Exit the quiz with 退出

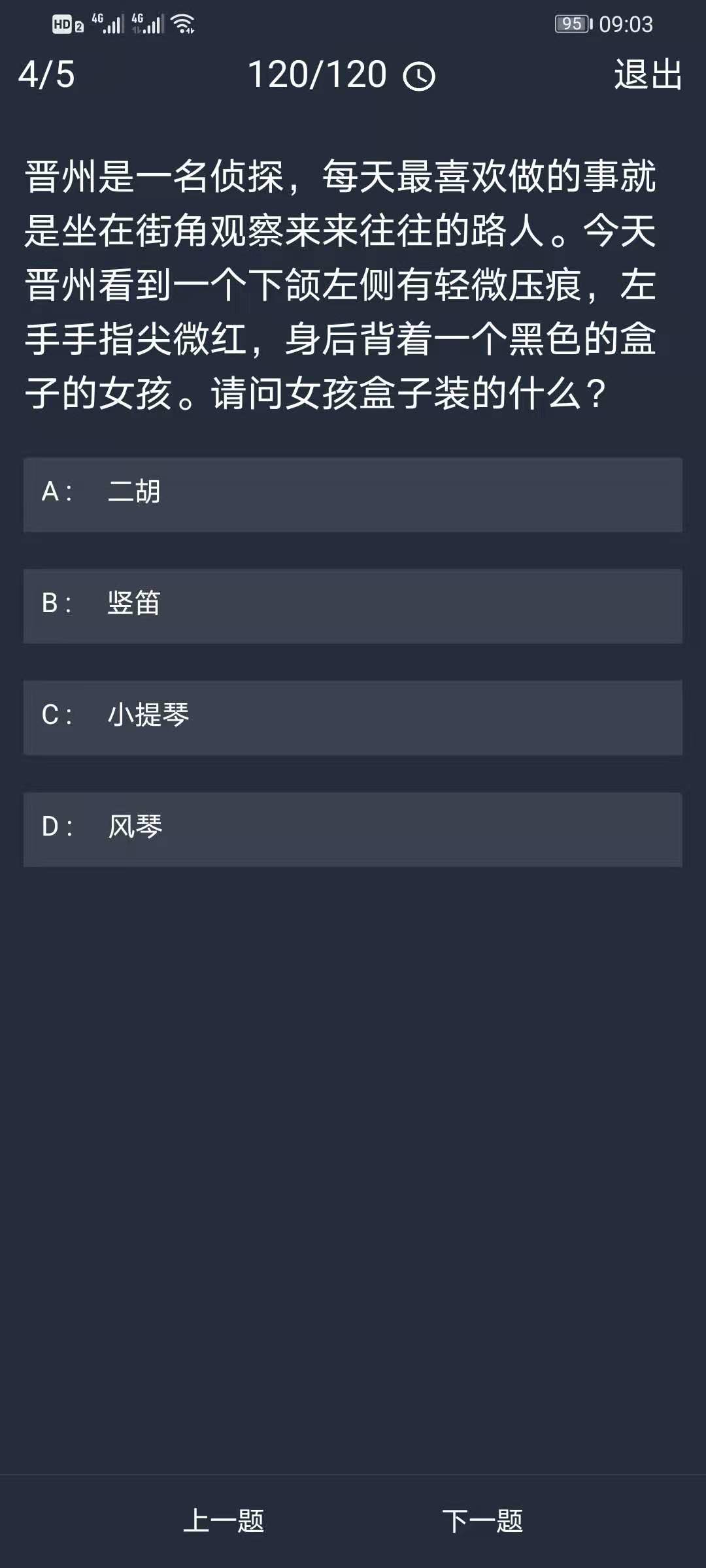pyautogui.click(x=648, y=74)
